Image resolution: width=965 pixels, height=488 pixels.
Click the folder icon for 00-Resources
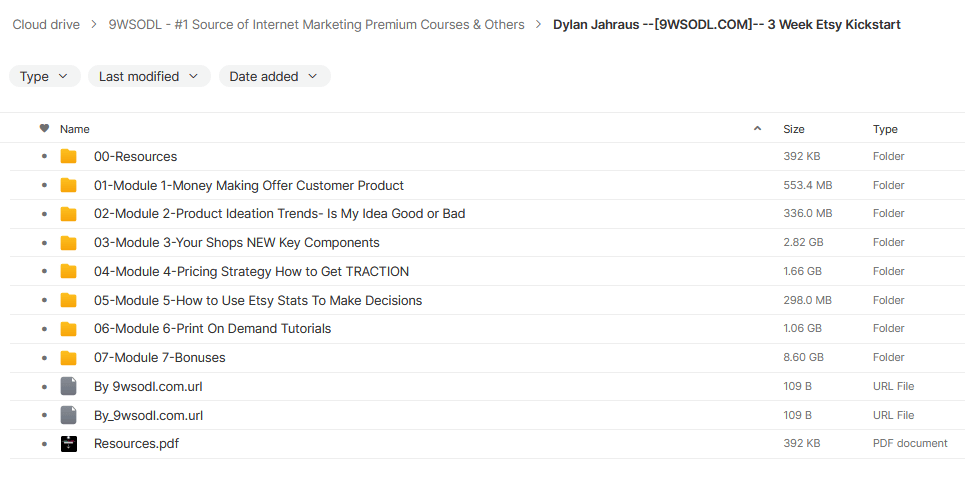coord(68,157)
